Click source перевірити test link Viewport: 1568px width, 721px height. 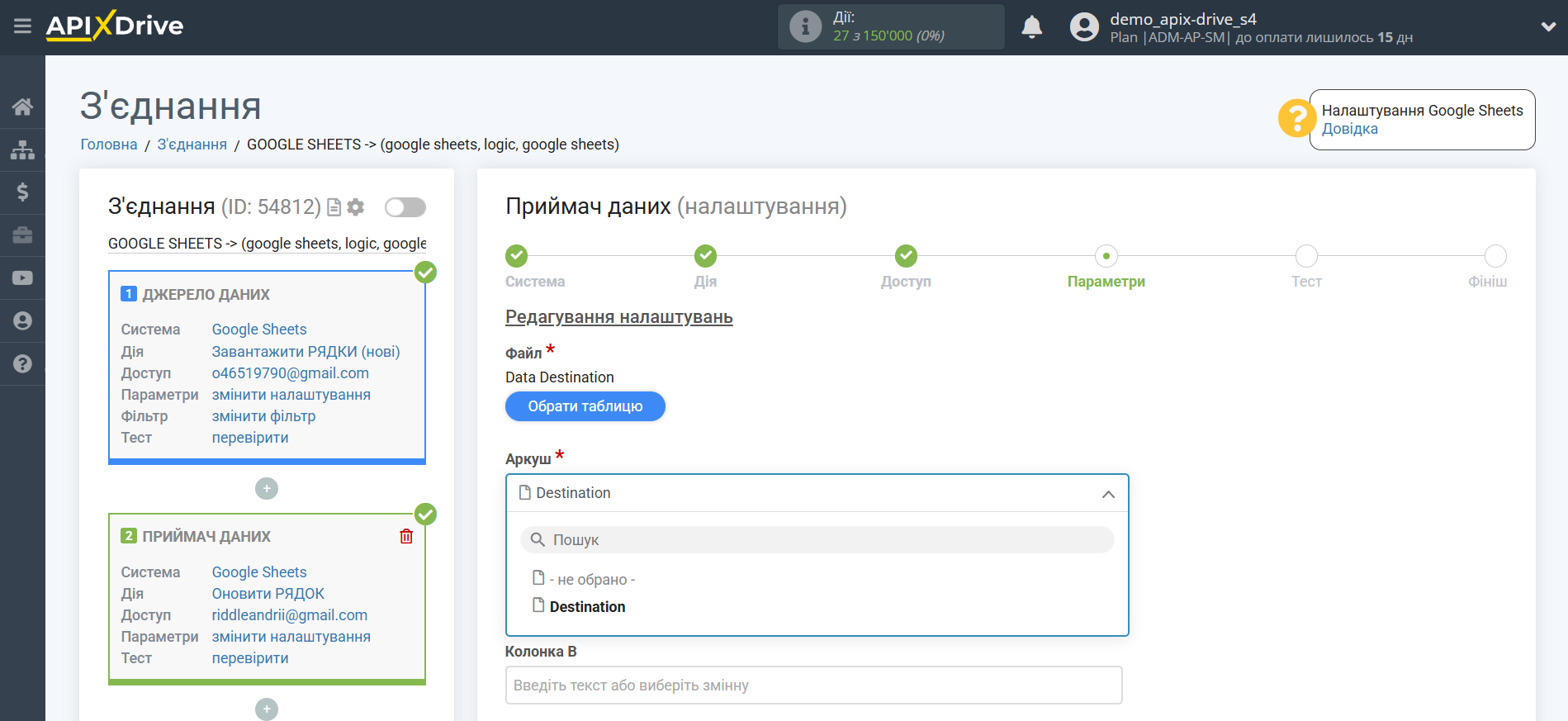point(250,438)
